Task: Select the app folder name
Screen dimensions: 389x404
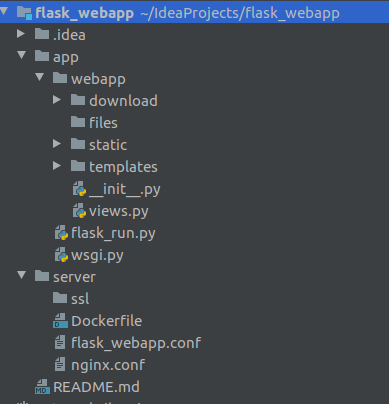Action: pyautogui.click(x=66, y=57)
